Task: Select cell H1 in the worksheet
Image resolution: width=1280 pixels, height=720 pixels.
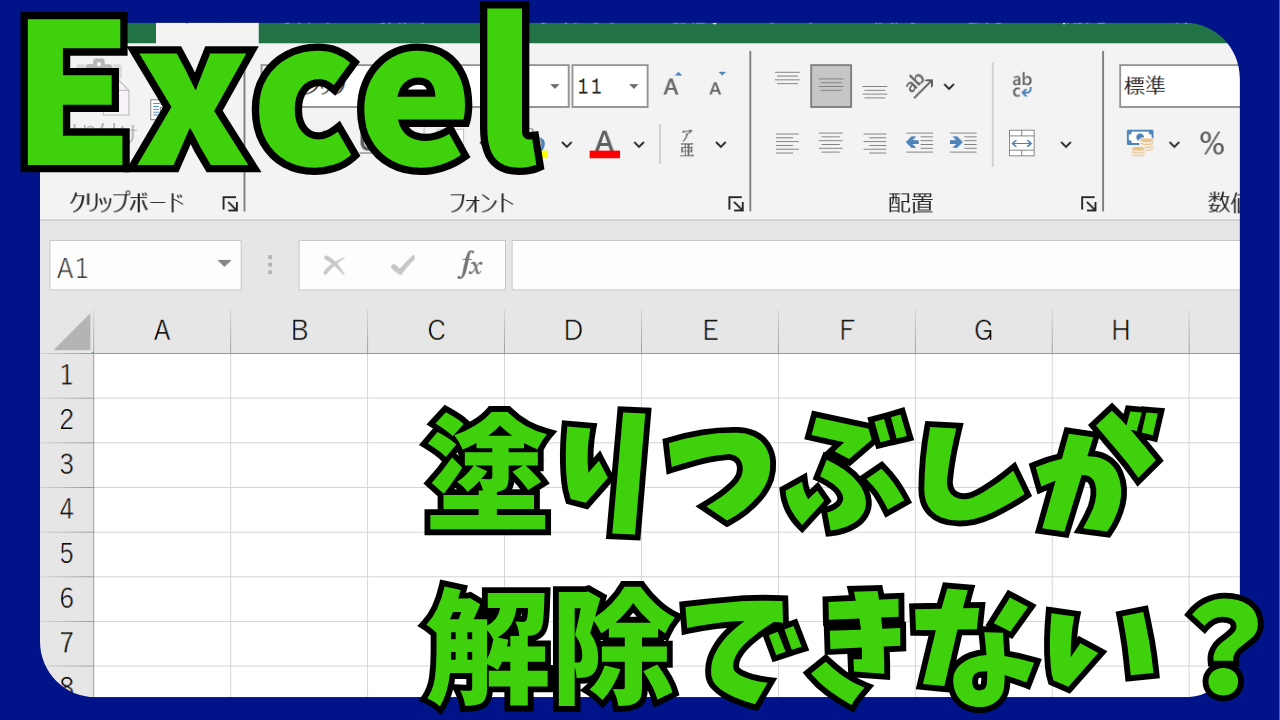Action: (x=1121, y=375)
